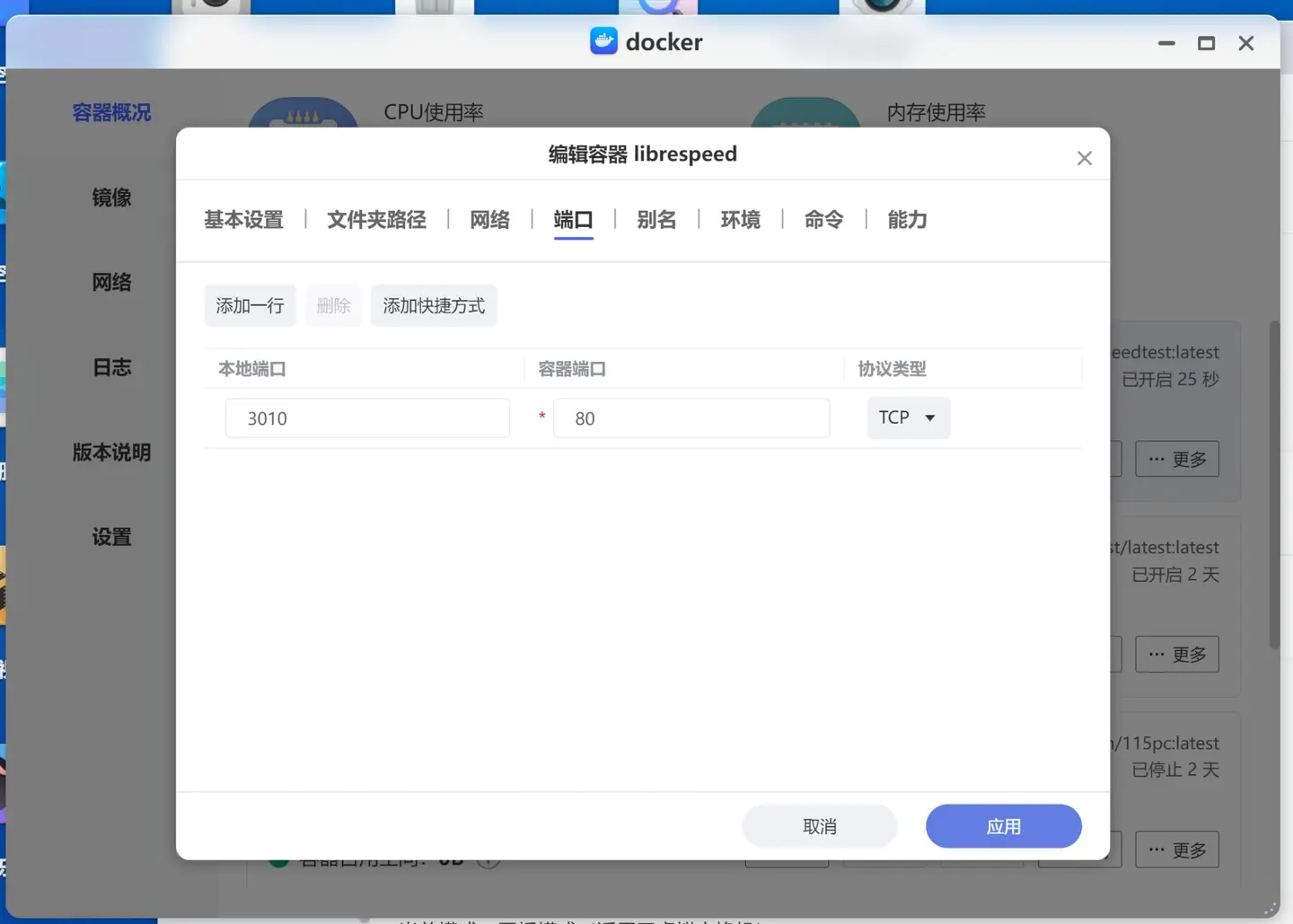Viewport: 1293px width, 924px height.
Task: Click the vertical scrollbar on the right
Action: click(x=1274, y=485)
